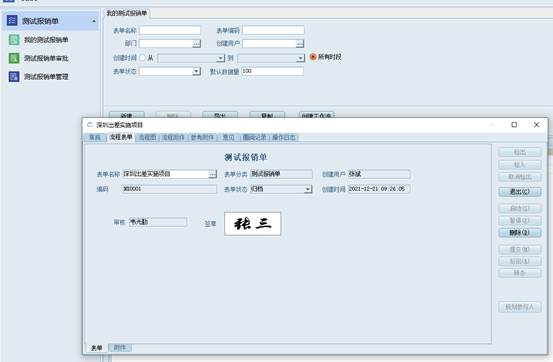Click the 审核 field in the dialog
The height and width of the screenshot is (362, 553).
[158, 222]
